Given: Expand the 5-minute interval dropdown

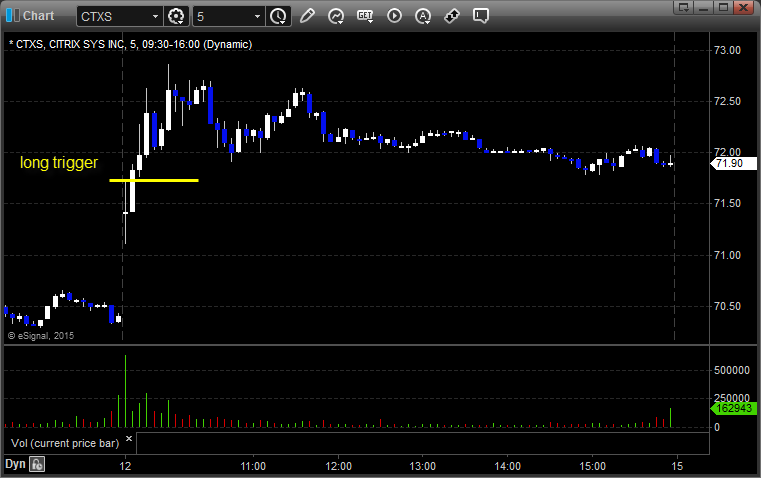Looking at the screenshot, I should click(x=257, y=16).
